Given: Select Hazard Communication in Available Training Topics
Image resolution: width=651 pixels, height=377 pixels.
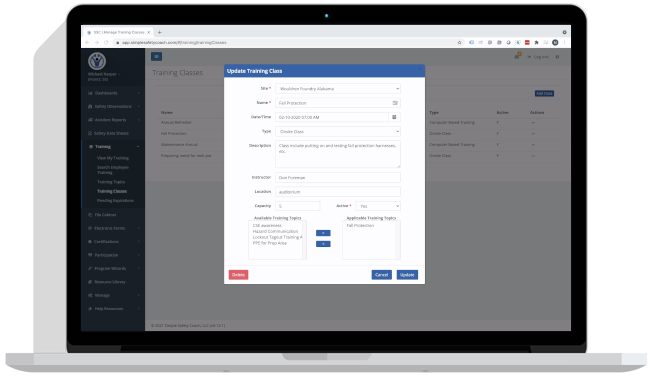Looking at the screenshot, I should (x=275, y=231).
